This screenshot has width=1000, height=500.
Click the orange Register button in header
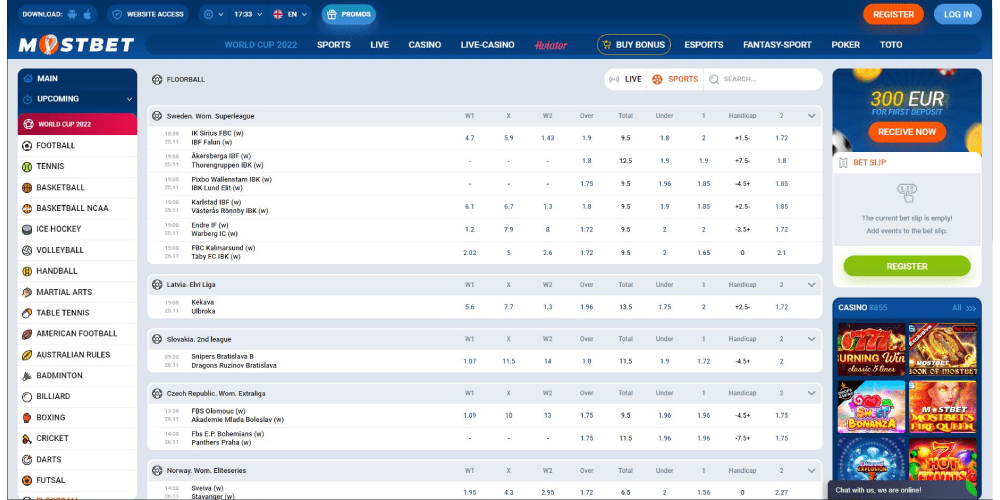(892, 15)
